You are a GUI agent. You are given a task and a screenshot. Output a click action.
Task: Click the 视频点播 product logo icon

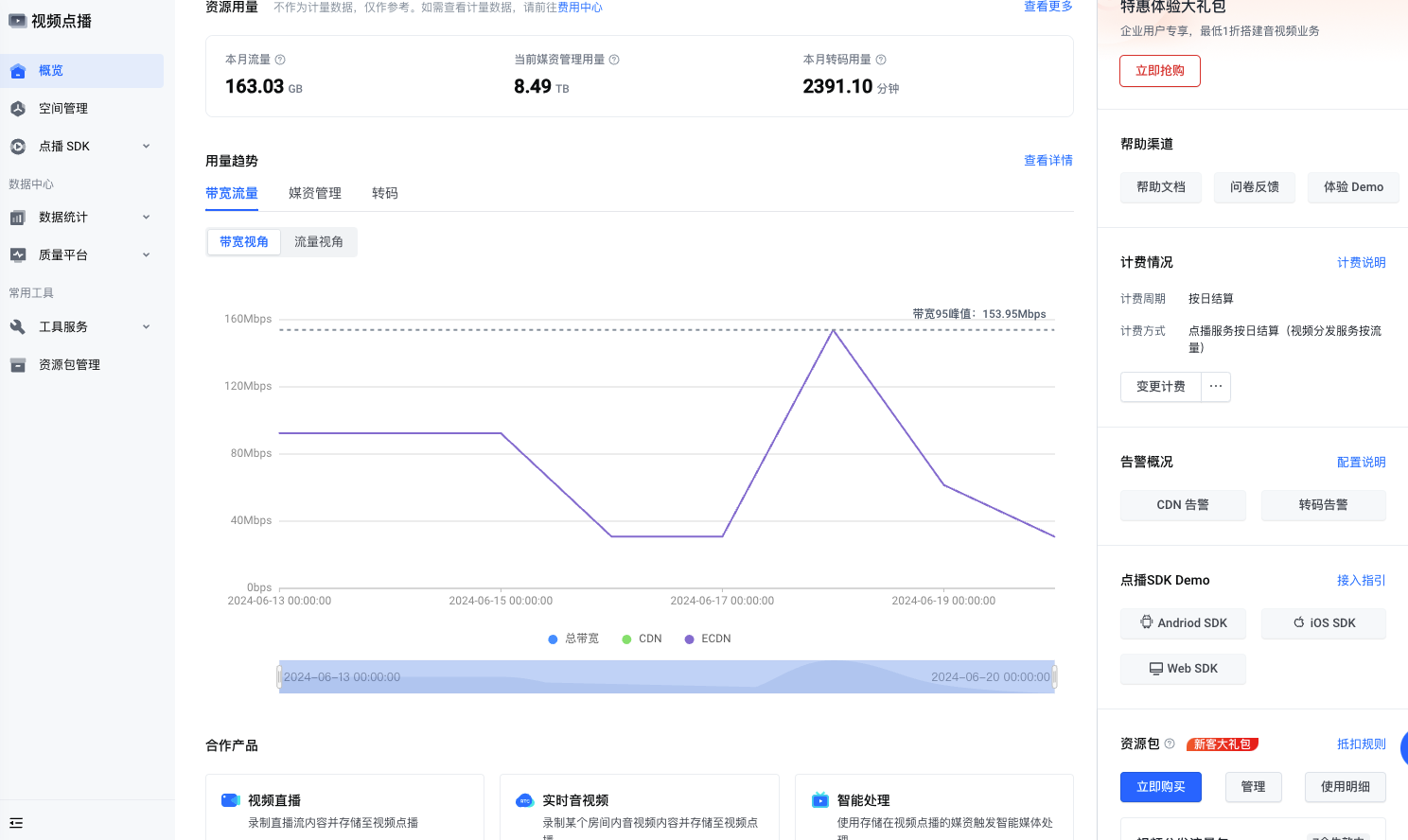(18, 21)
